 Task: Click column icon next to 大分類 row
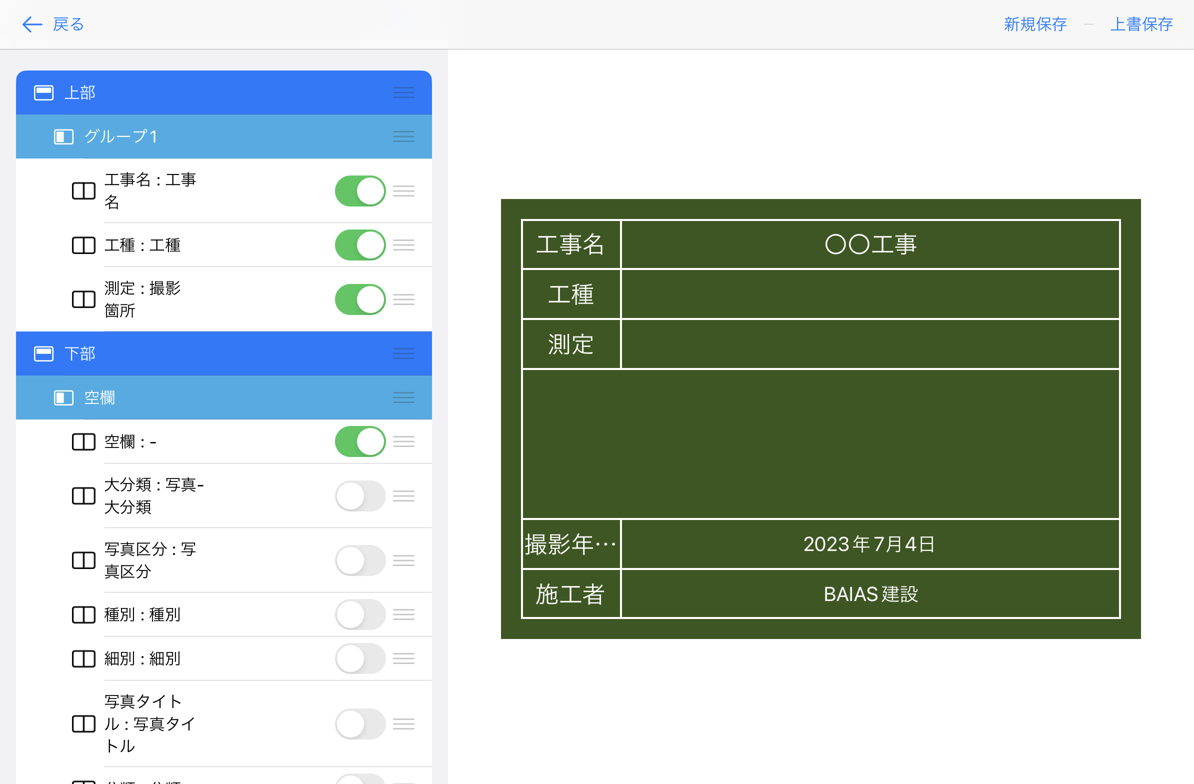84,496
